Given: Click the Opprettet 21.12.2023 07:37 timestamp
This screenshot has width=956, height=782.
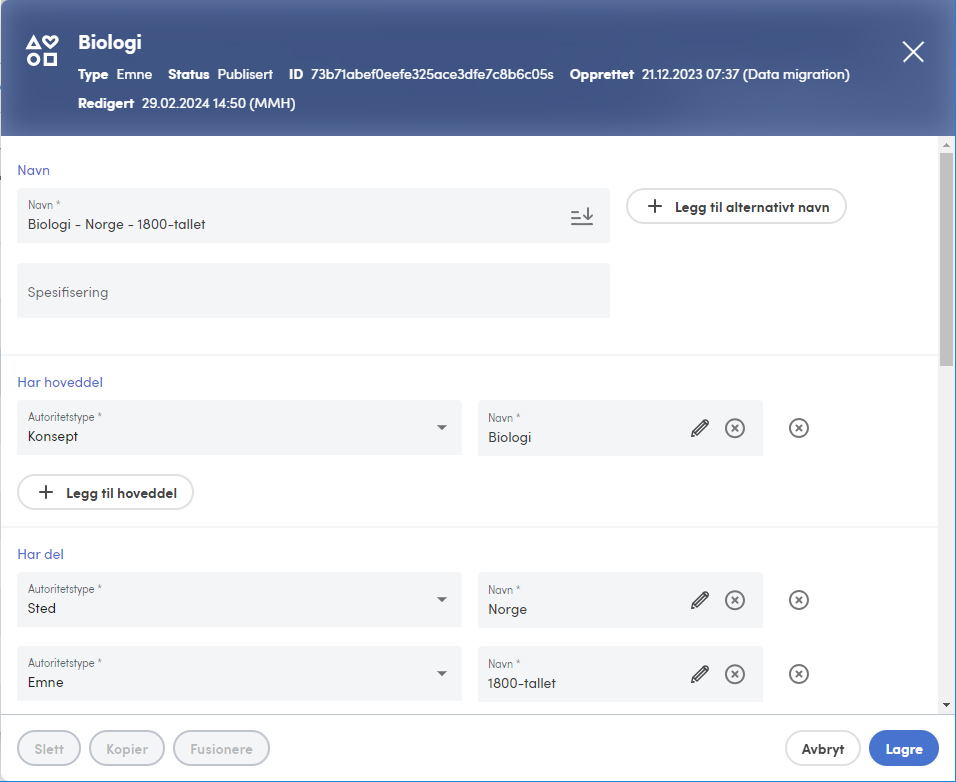Looking at the screenshot, I should 709,74.
